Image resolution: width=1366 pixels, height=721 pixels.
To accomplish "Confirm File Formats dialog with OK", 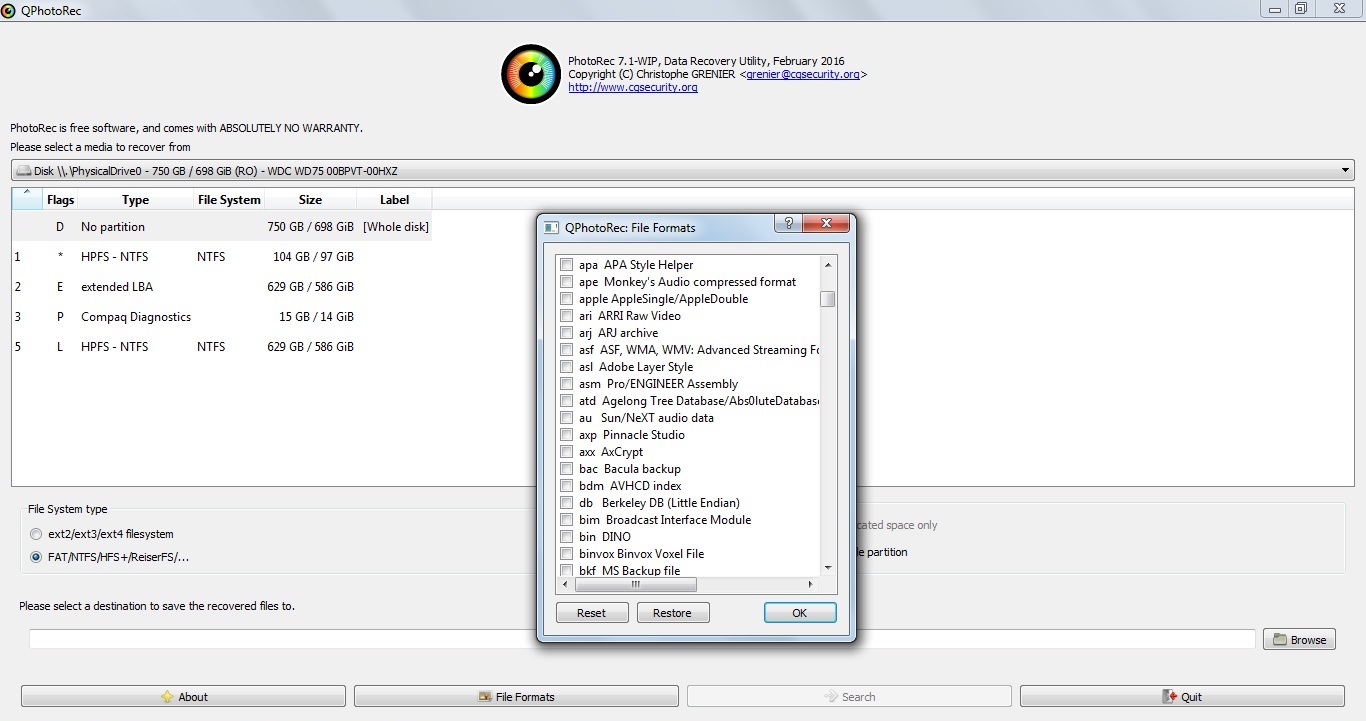I will 799,613.
